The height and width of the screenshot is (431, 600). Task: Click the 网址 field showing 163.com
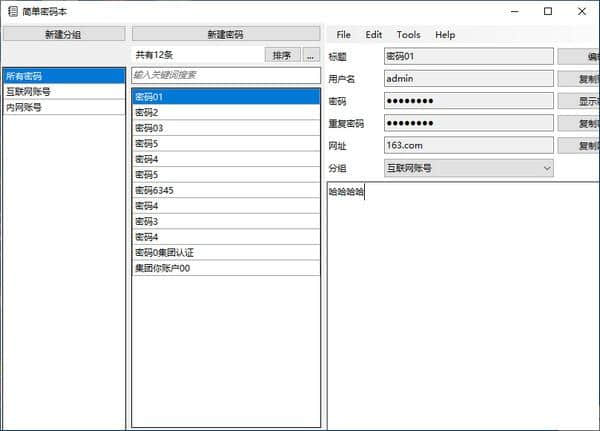[467, 146]
